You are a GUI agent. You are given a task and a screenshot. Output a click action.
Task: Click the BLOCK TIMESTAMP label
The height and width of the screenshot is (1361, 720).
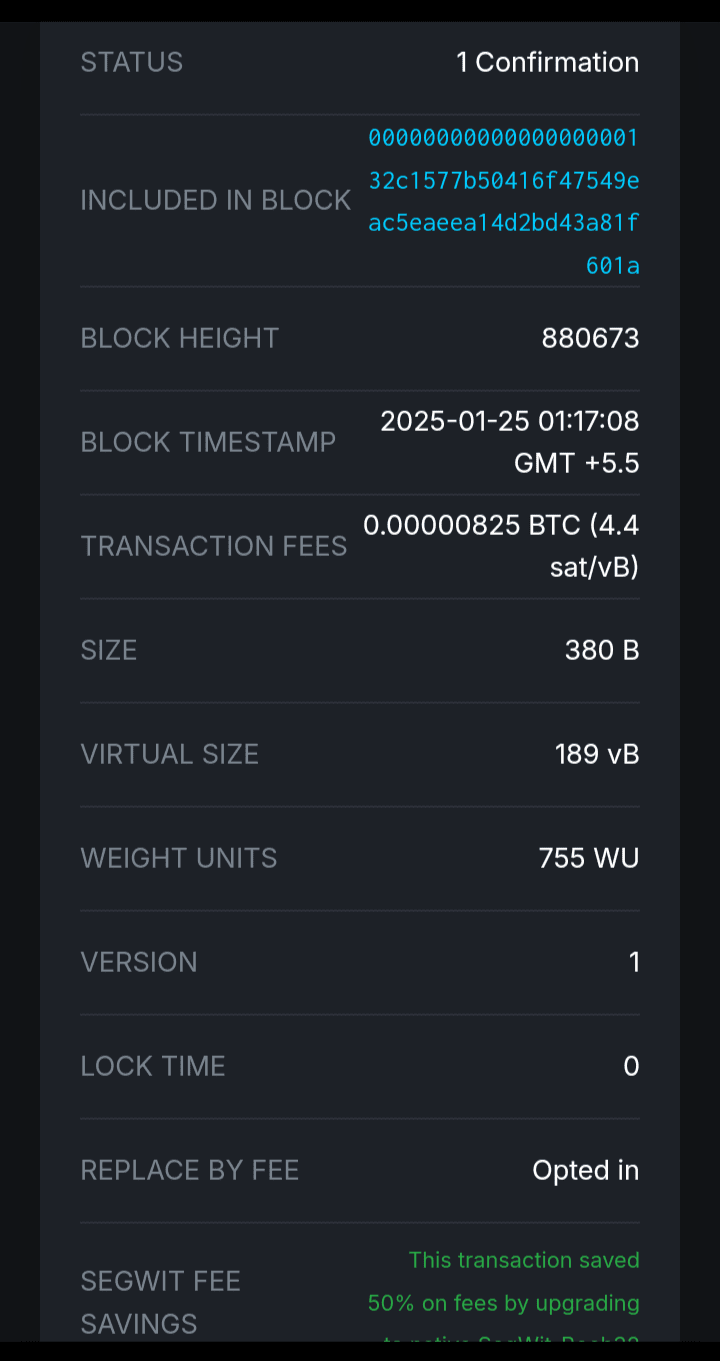coord(208,442)
